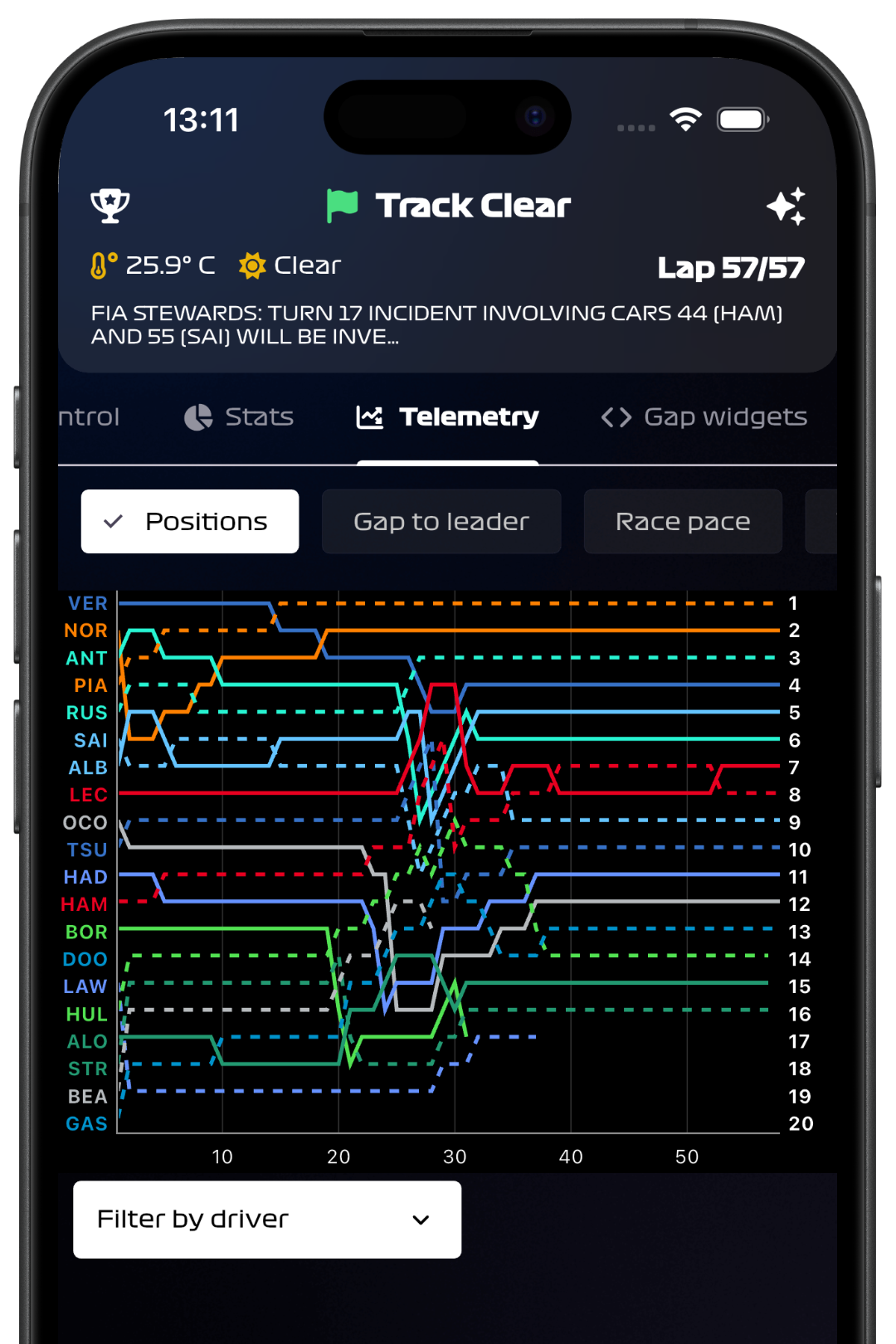Select driver LEC in the chart legend
This screenshot has width=896, height=1344.
(89, 795)
